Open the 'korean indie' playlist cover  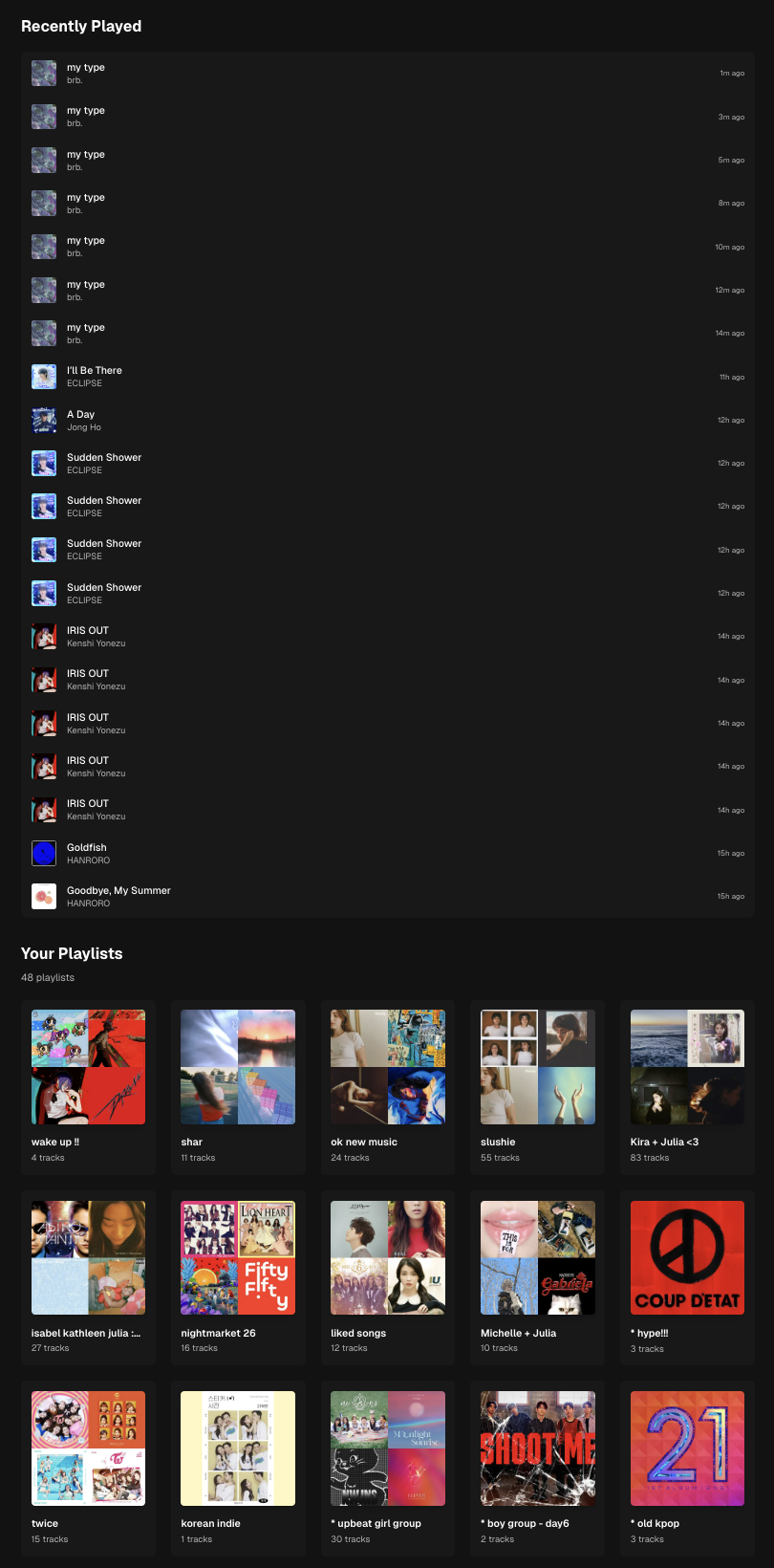(x=238, y=1448)
